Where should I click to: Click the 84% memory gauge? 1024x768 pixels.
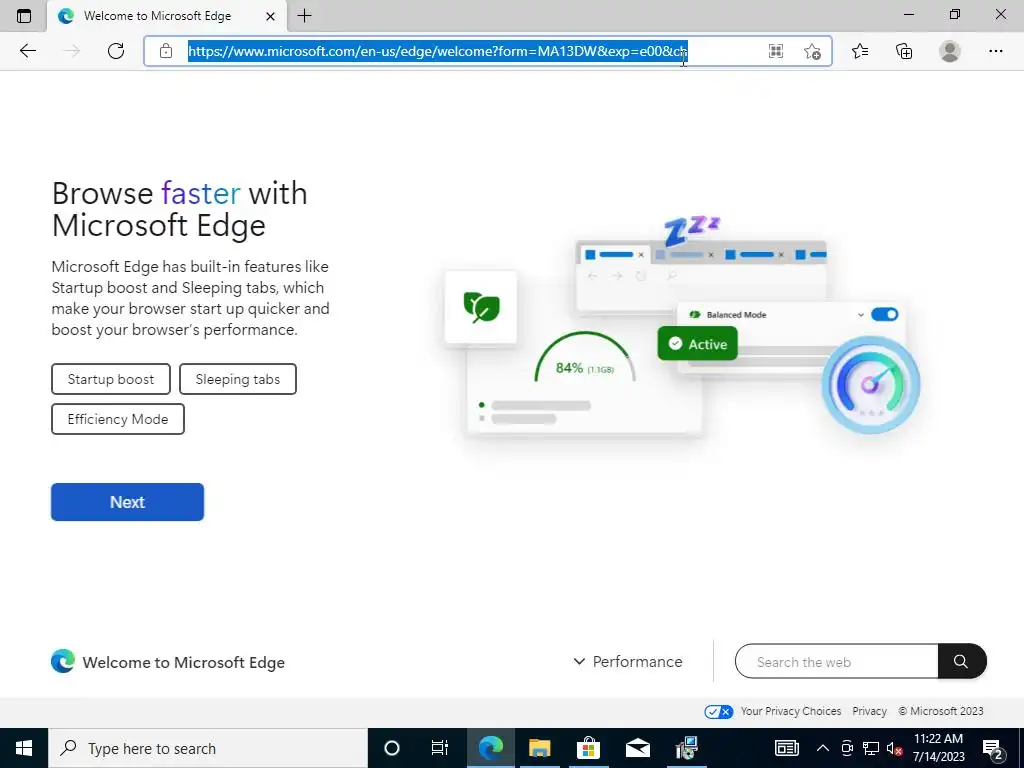pos(584,359)
